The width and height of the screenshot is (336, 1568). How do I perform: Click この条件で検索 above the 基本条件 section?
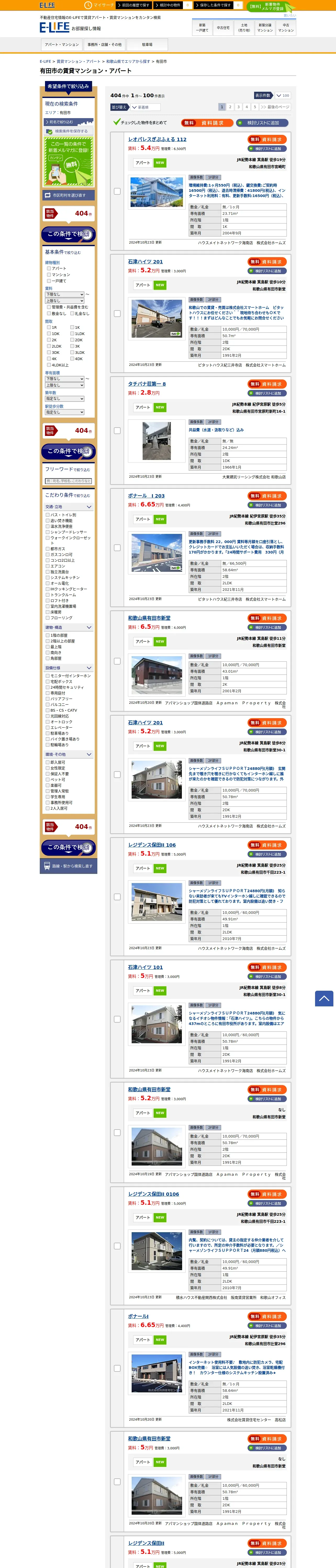tap(68, 234)
